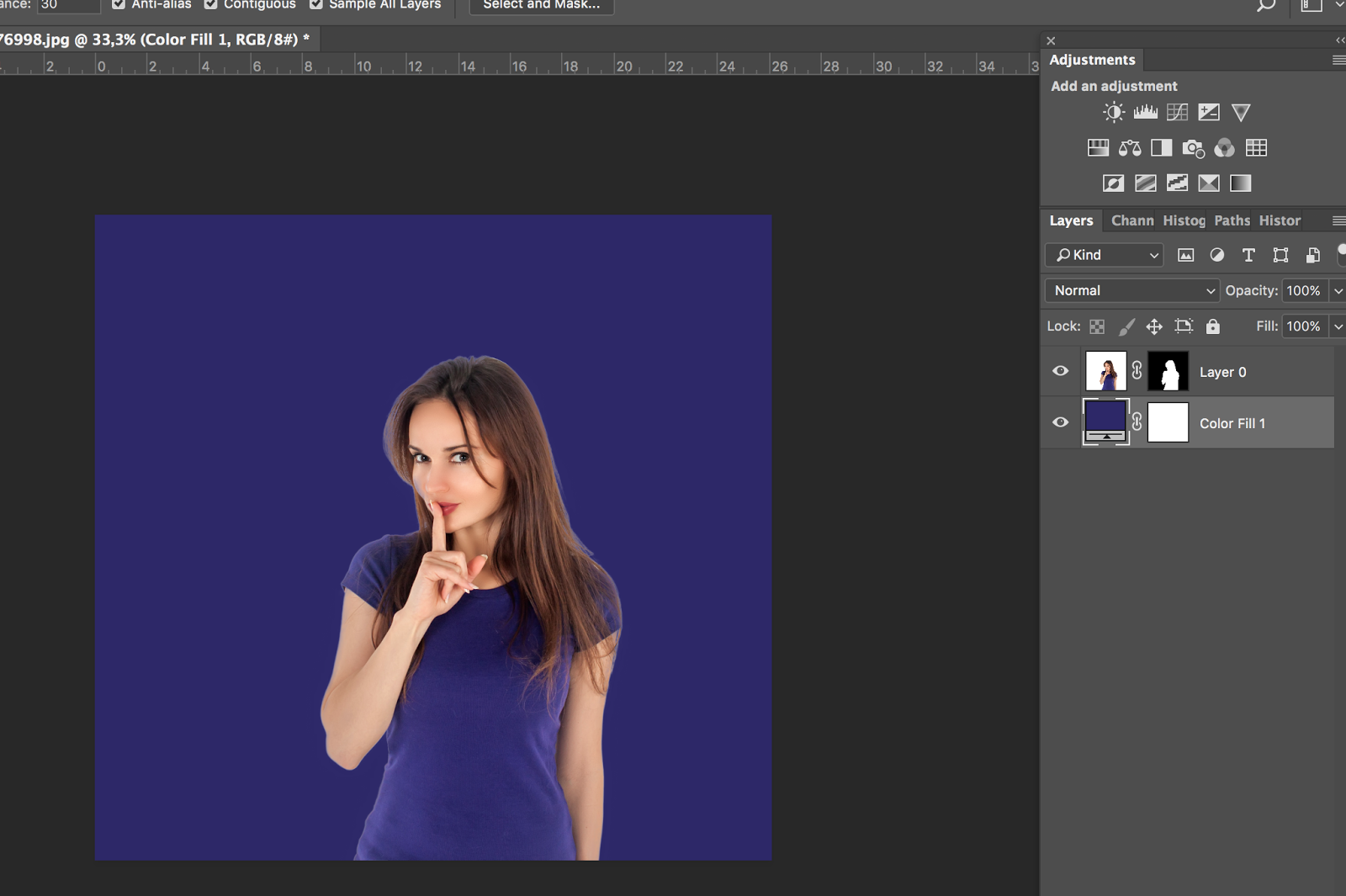Screen dimensions: 1346x896
Task: Hide the Color Fill 1 layer
Action: coord(1059,422)
